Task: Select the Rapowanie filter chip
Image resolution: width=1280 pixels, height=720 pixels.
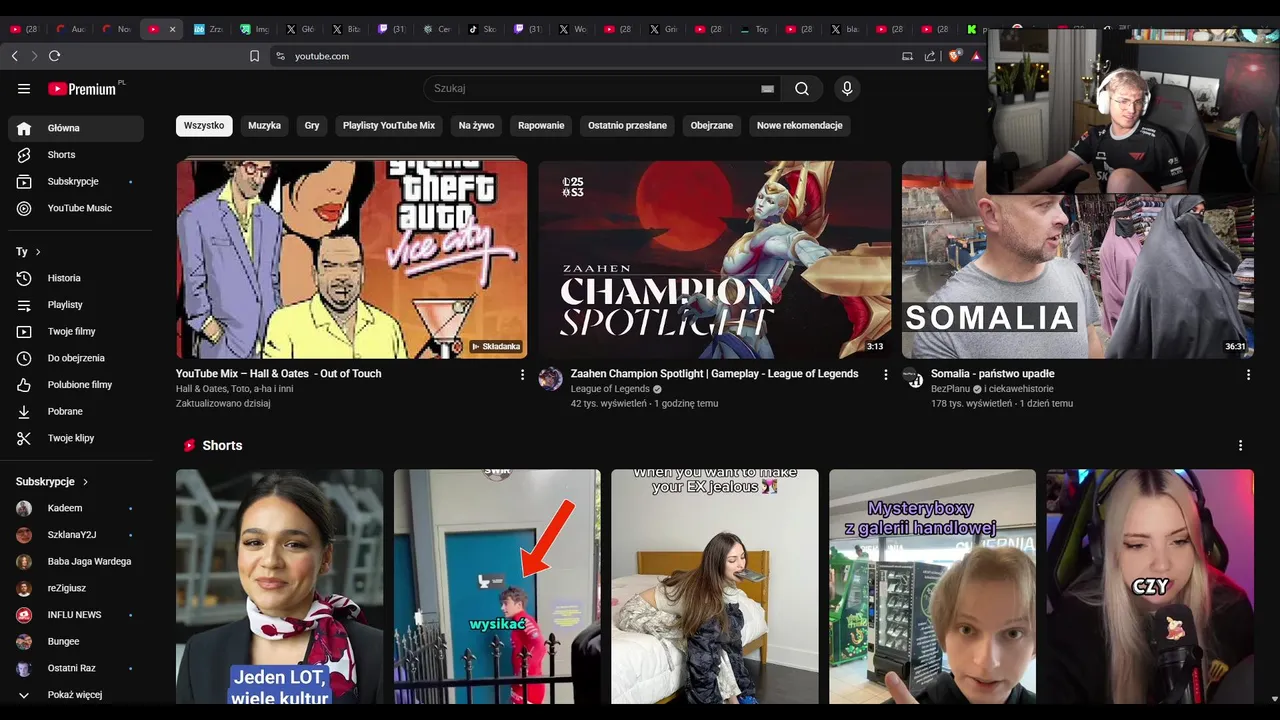Action: click(541, 126)
